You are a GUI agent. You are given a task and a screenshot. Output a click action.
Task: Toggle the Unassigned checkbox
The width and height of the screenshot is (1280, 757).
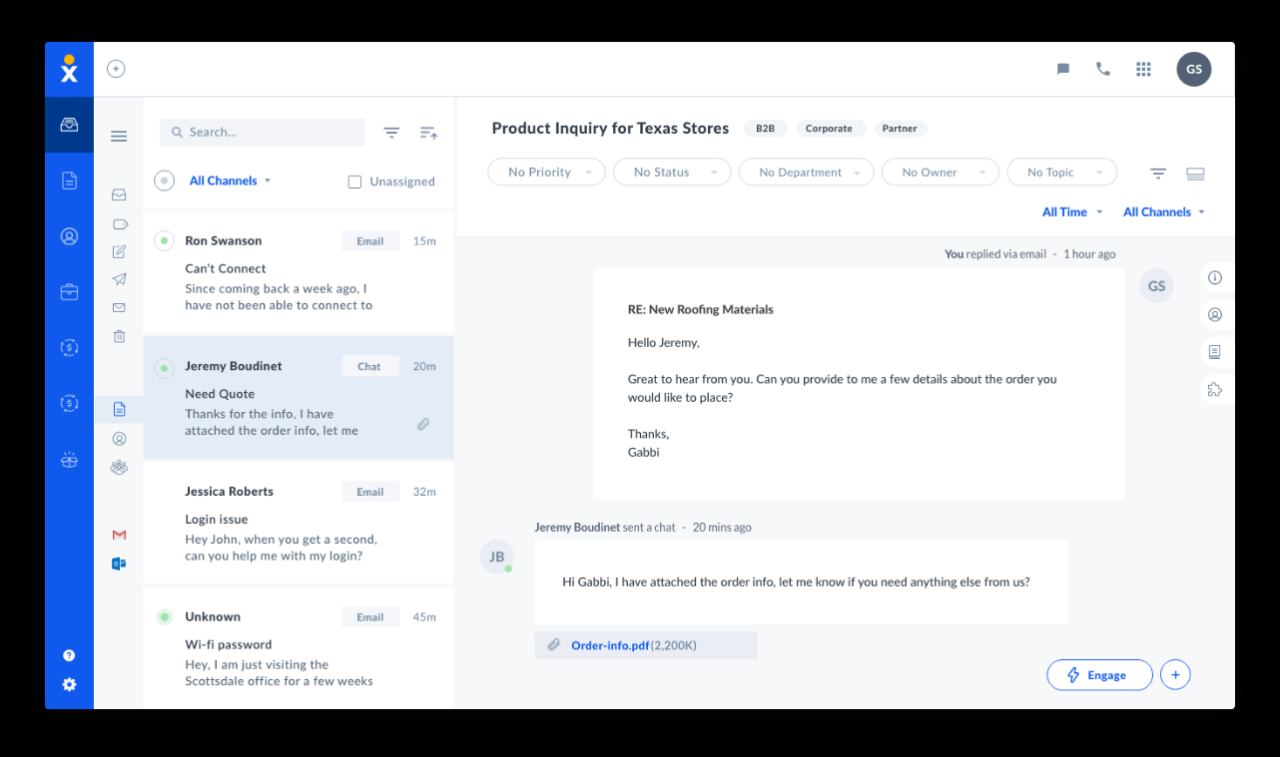click(355, 181)
